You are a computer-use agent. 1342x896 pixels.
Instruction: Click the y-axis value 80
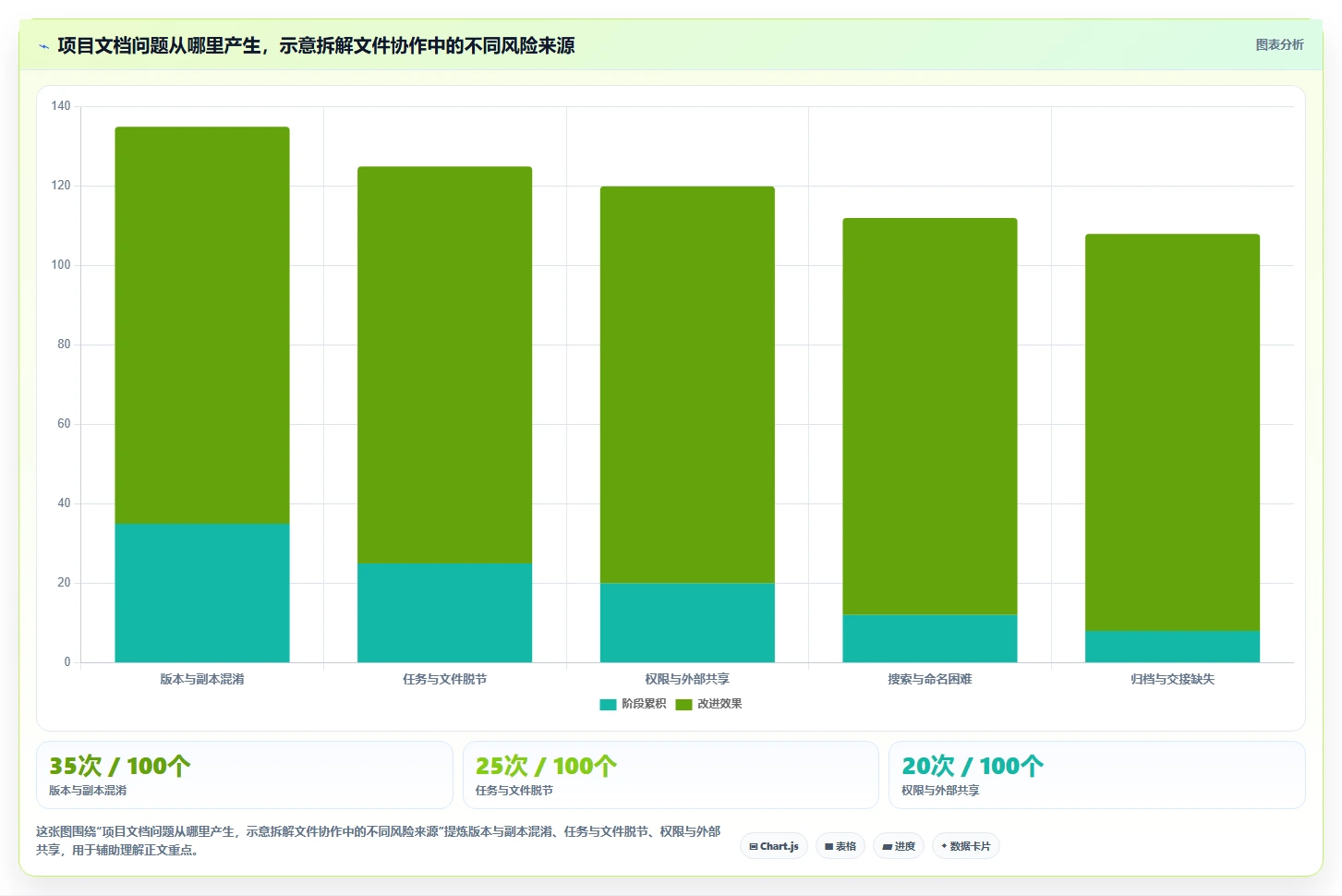[x=64, y=345]
